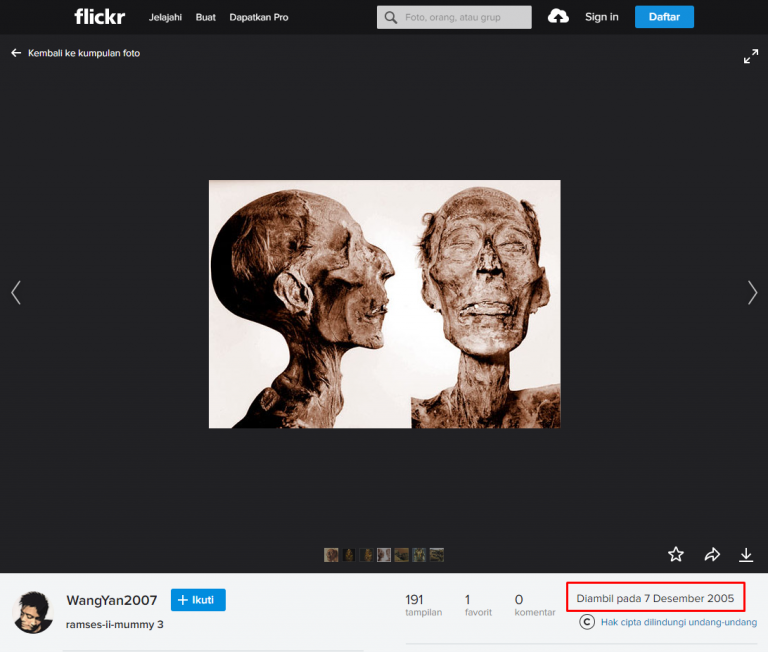
Task: Open the WangYan2007 profile name
Action: 112,600
